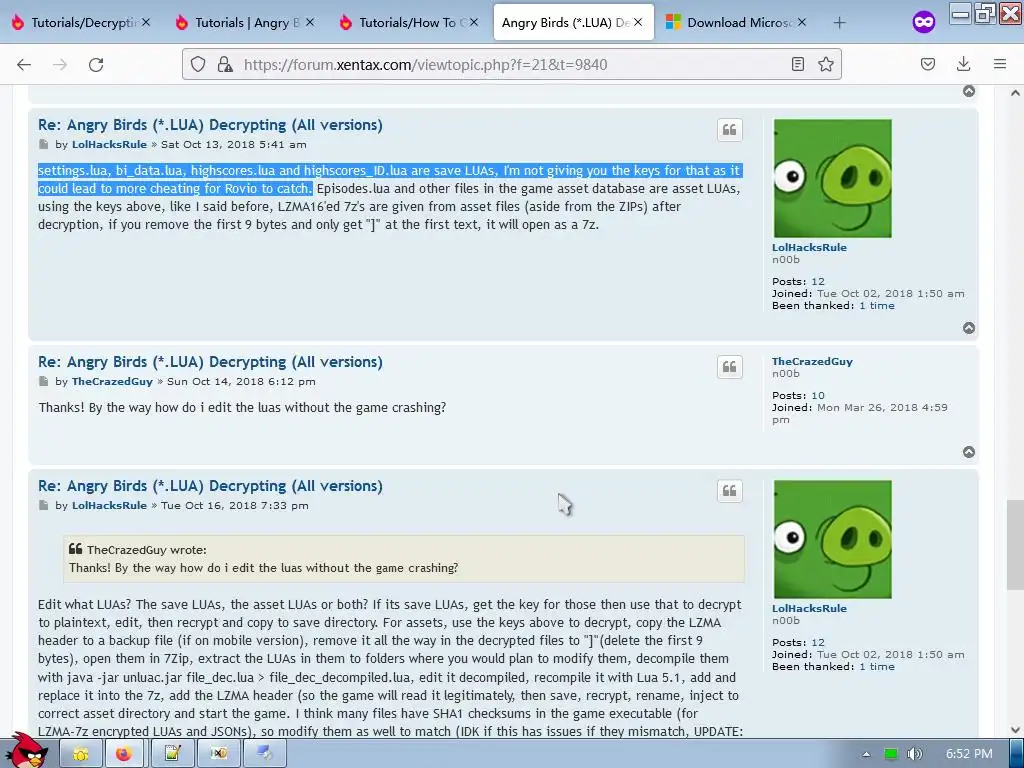Switch to Tutorials | Angry Birds tab
The height and width of the screenshot is (768, 1024).
(x=245, y=23)
